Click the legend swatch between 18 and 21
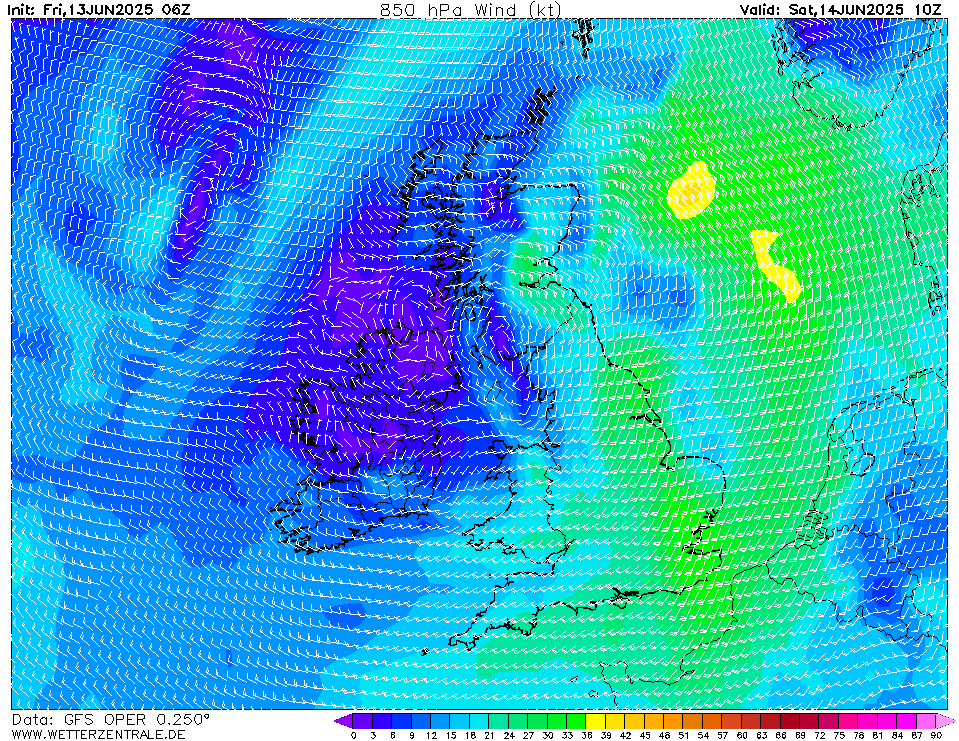Screen dimensions: 959x741 [480, 721]
